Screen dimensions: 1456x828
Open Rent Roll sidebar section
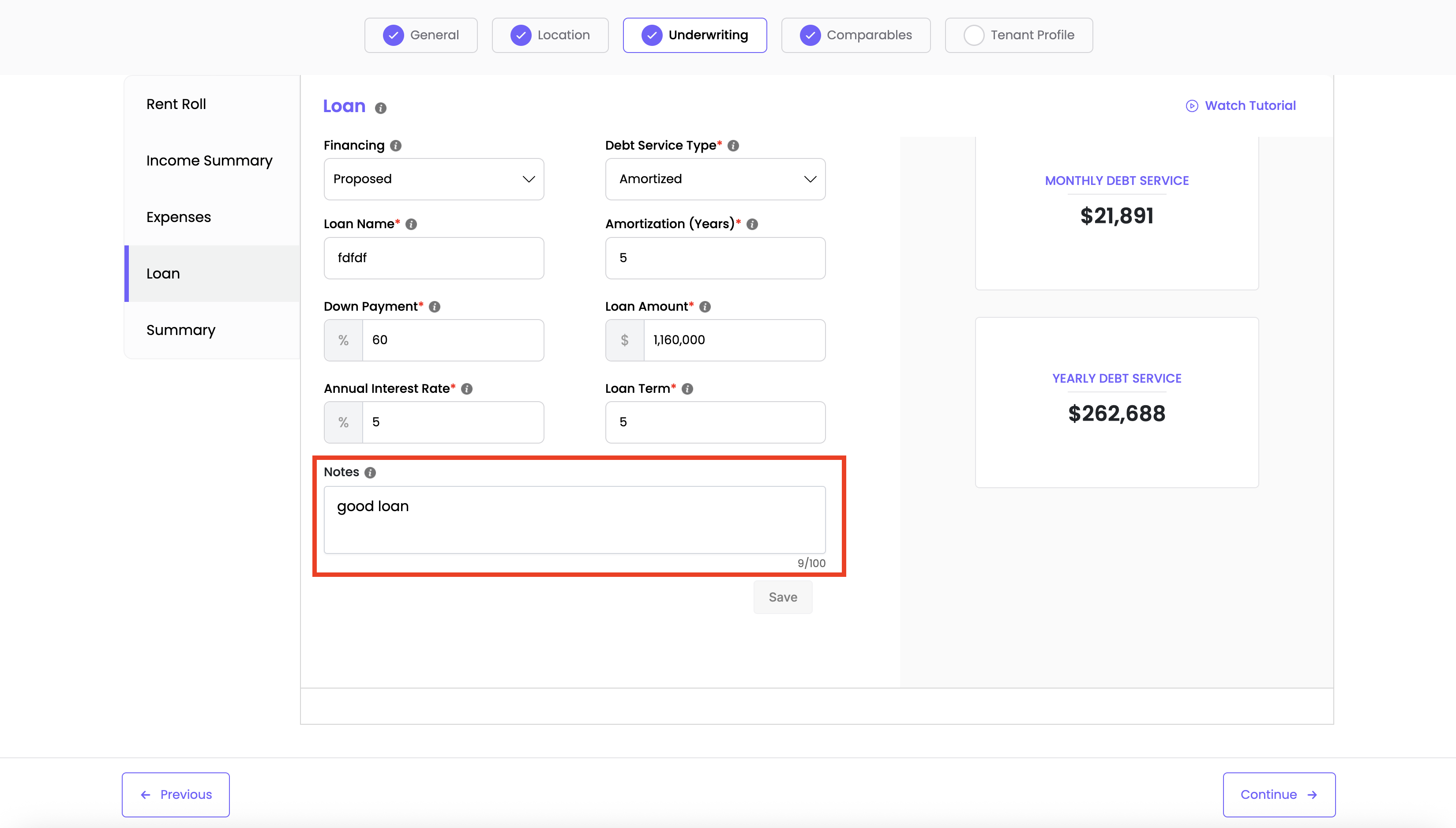click(x=176, y=104)
